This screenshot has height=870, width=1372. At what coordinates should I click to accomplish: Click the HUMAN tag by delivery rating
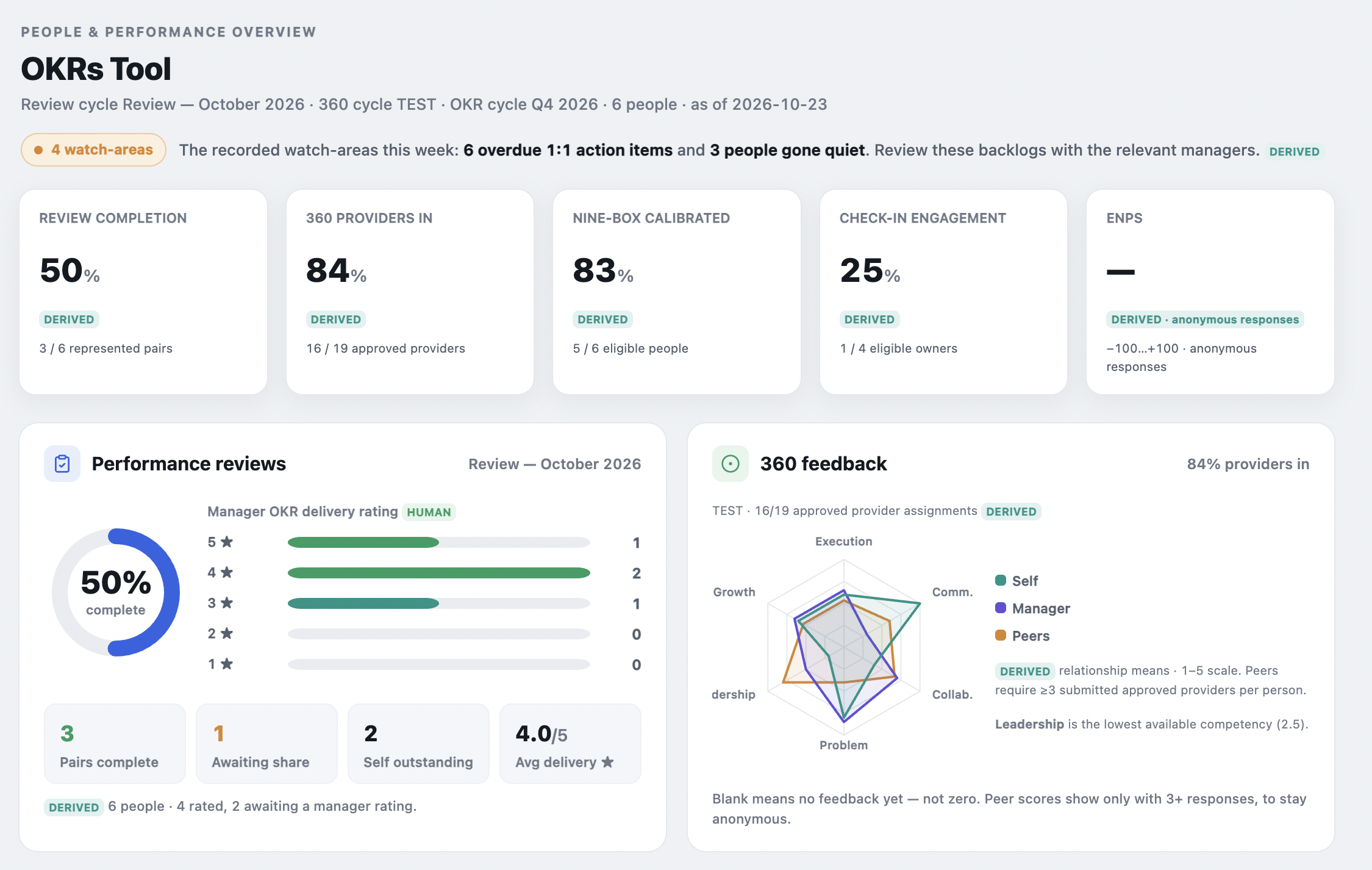(429, 512)
